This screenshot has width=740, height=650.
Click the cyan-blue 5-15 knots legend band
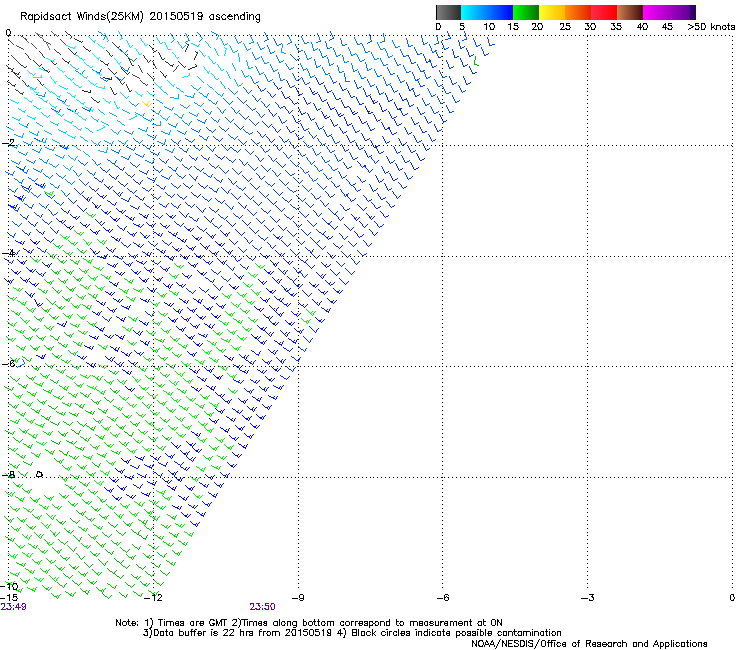[x=487, y=12]
